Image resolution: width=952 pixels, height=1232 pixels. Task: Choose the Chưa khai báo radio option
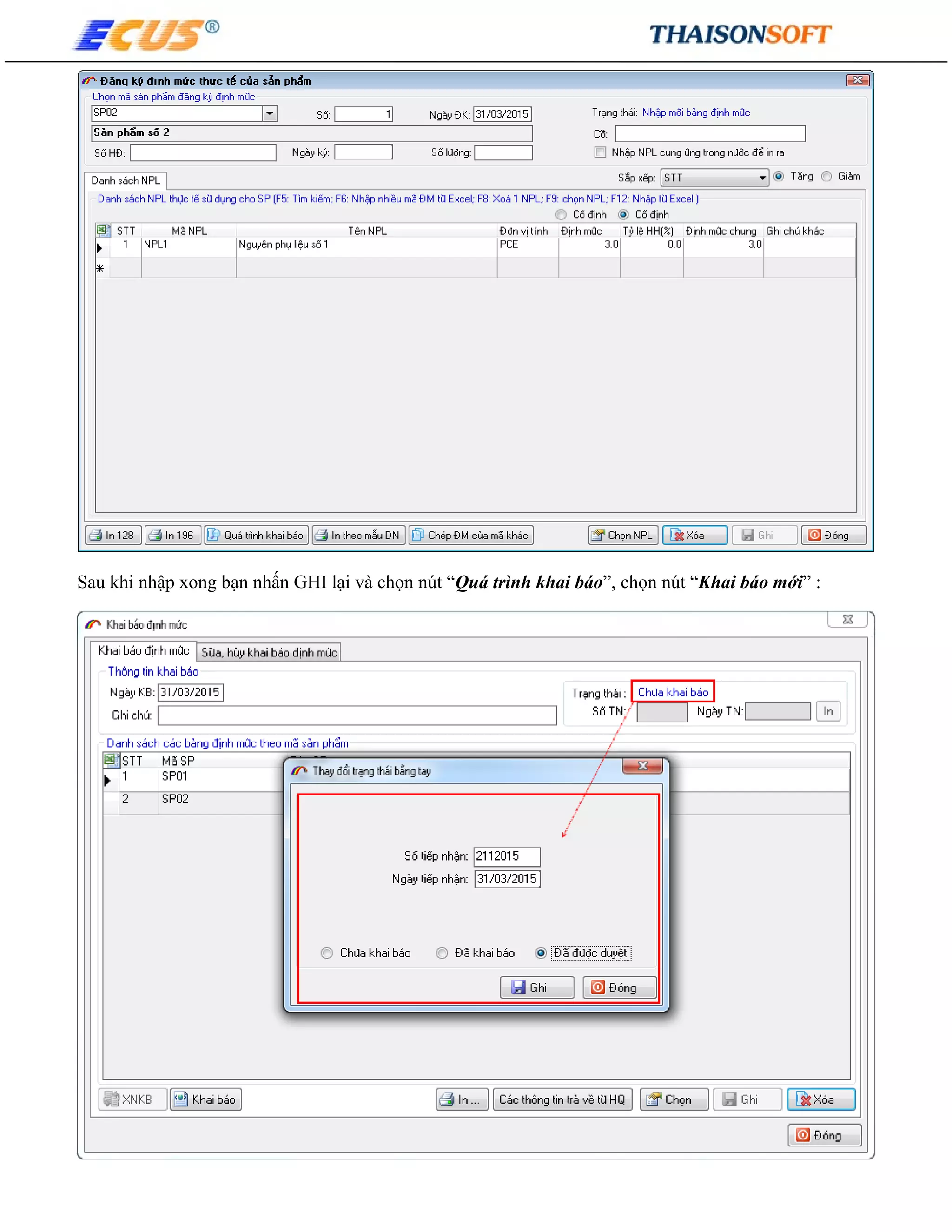(326, 953)
